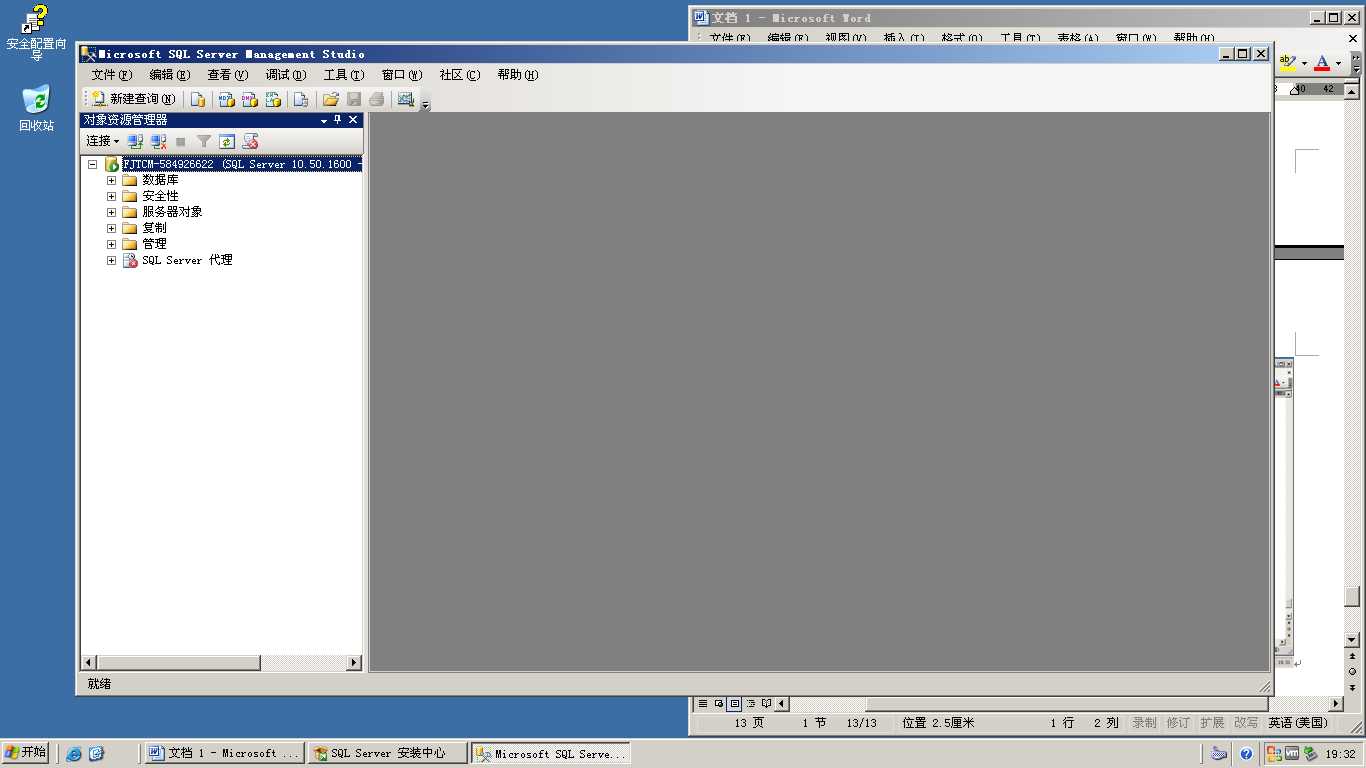Open the 调试(D) menu
Image resolution: width=1366 pixels, height=768 pixels.
click(285, 75)
